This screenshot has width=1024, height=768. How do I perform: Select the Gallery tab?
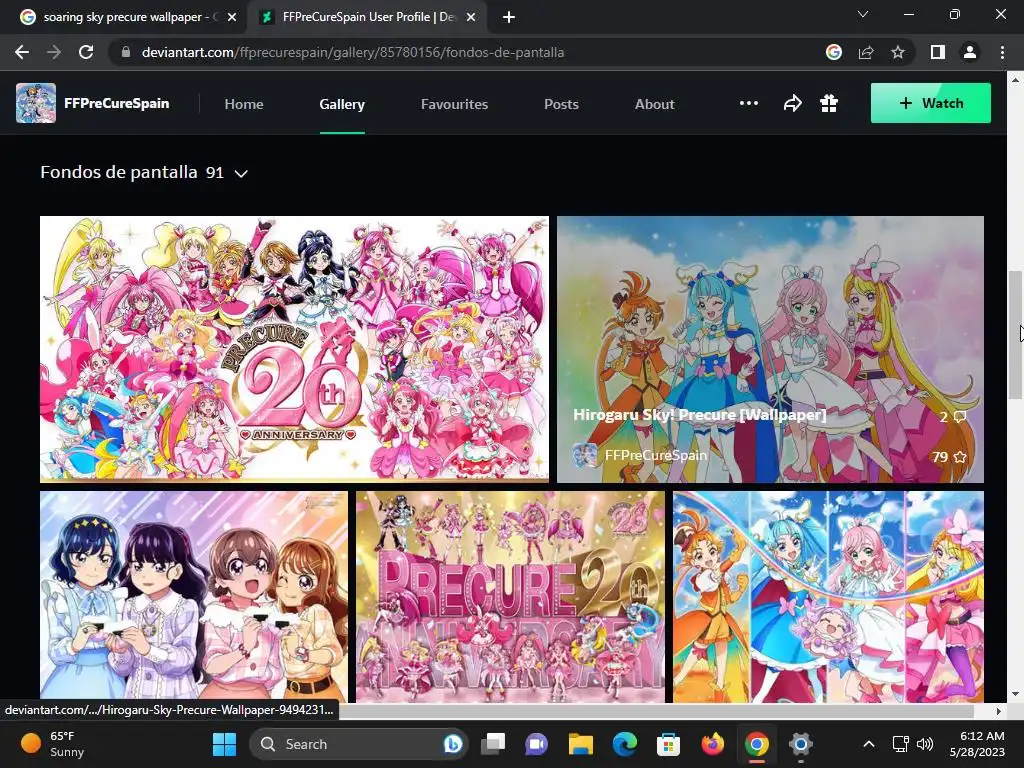pos(342,104)
